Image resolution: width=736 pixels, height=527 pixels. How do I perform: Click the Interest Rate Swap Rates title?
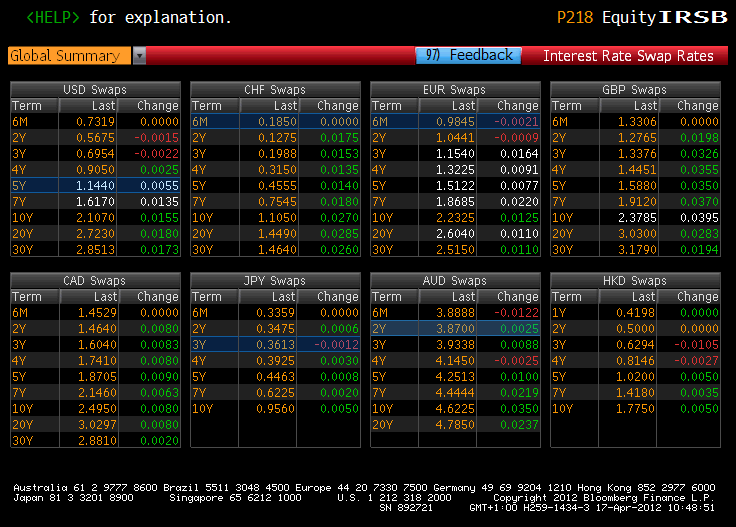[x=628, y=56]
